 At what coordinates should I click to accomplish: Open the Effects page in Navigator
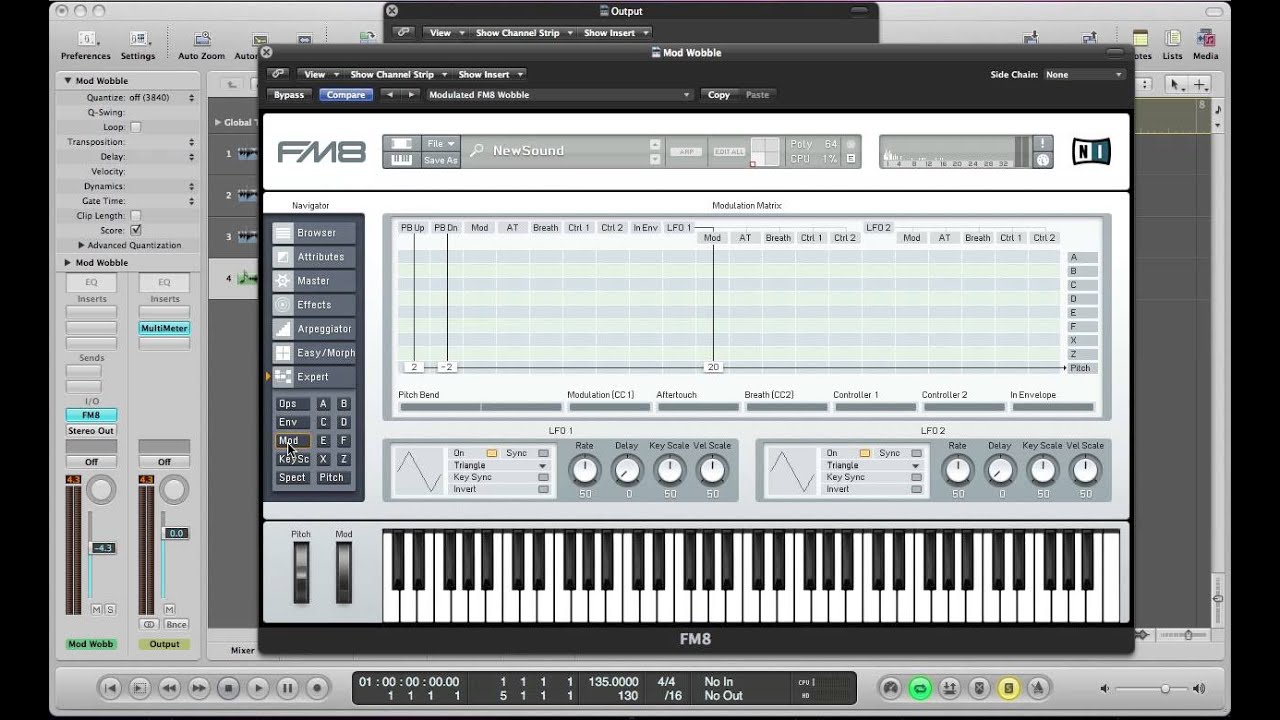[x=315, y=305]
